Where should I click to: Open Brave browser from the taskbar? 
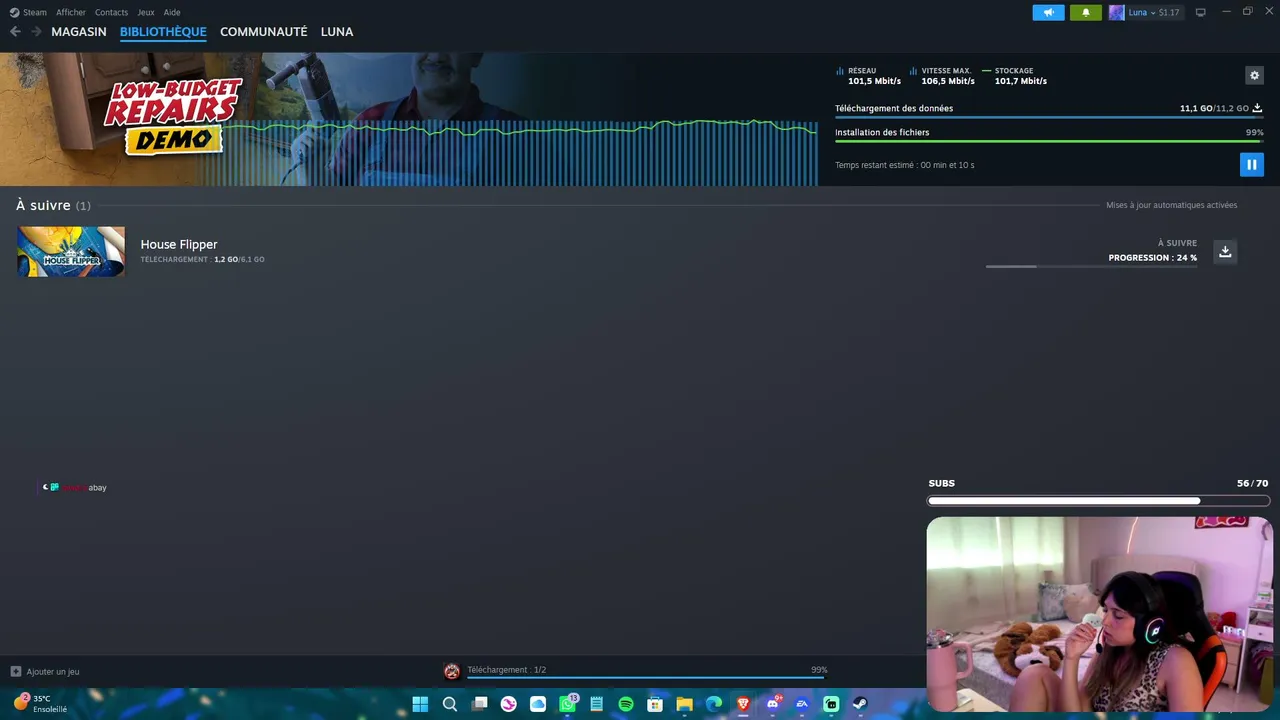tap(743, 704)
